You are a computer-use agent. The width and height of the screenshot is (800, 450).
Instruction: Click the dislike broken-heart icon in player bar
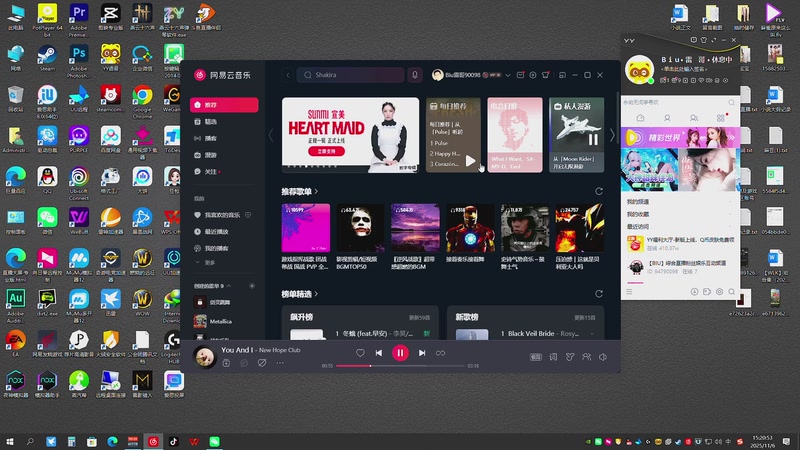(x=262, y=363)
